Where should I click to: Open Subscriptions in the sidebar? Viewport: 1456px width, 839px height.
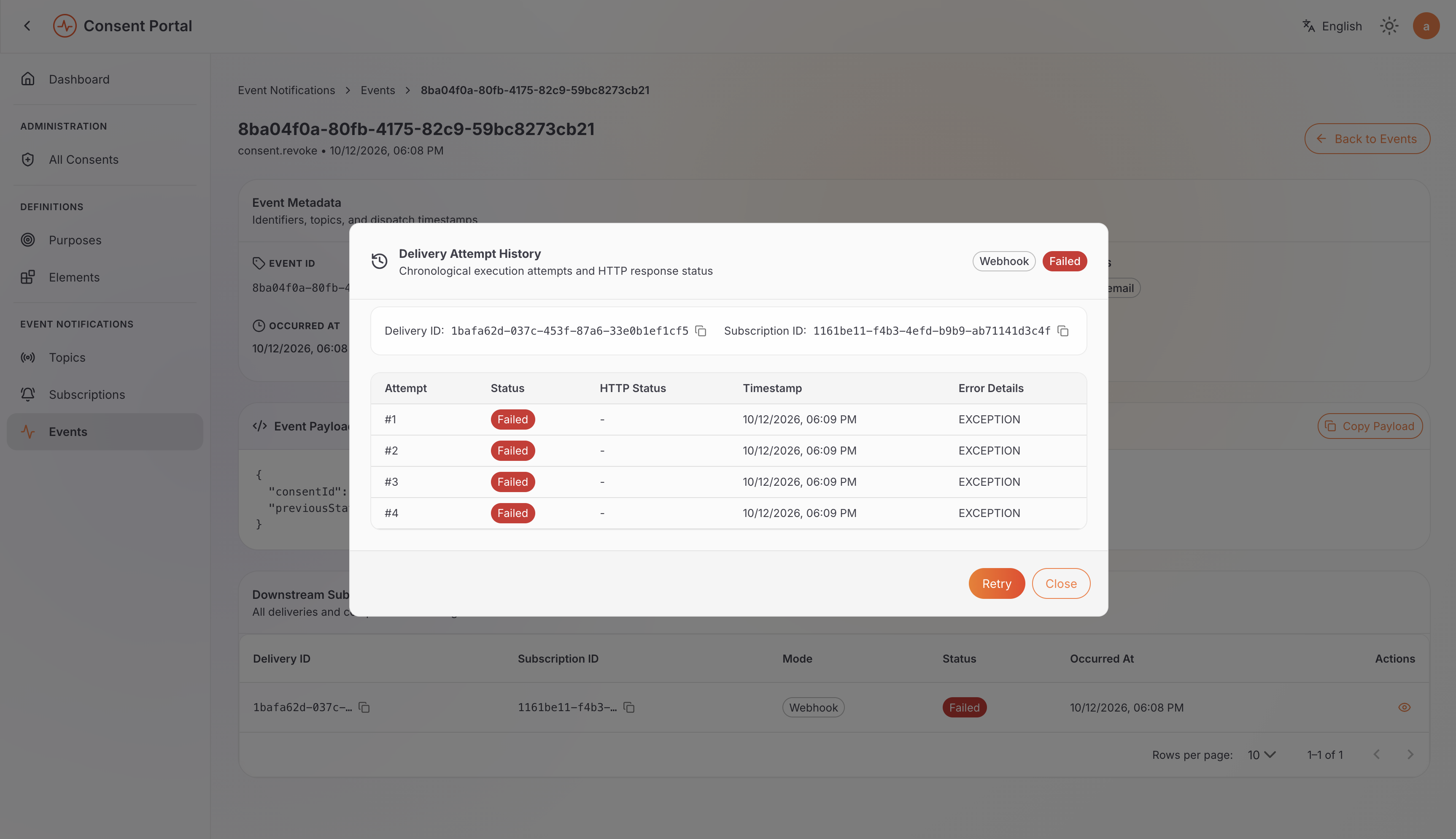click(x=105, y=394)
